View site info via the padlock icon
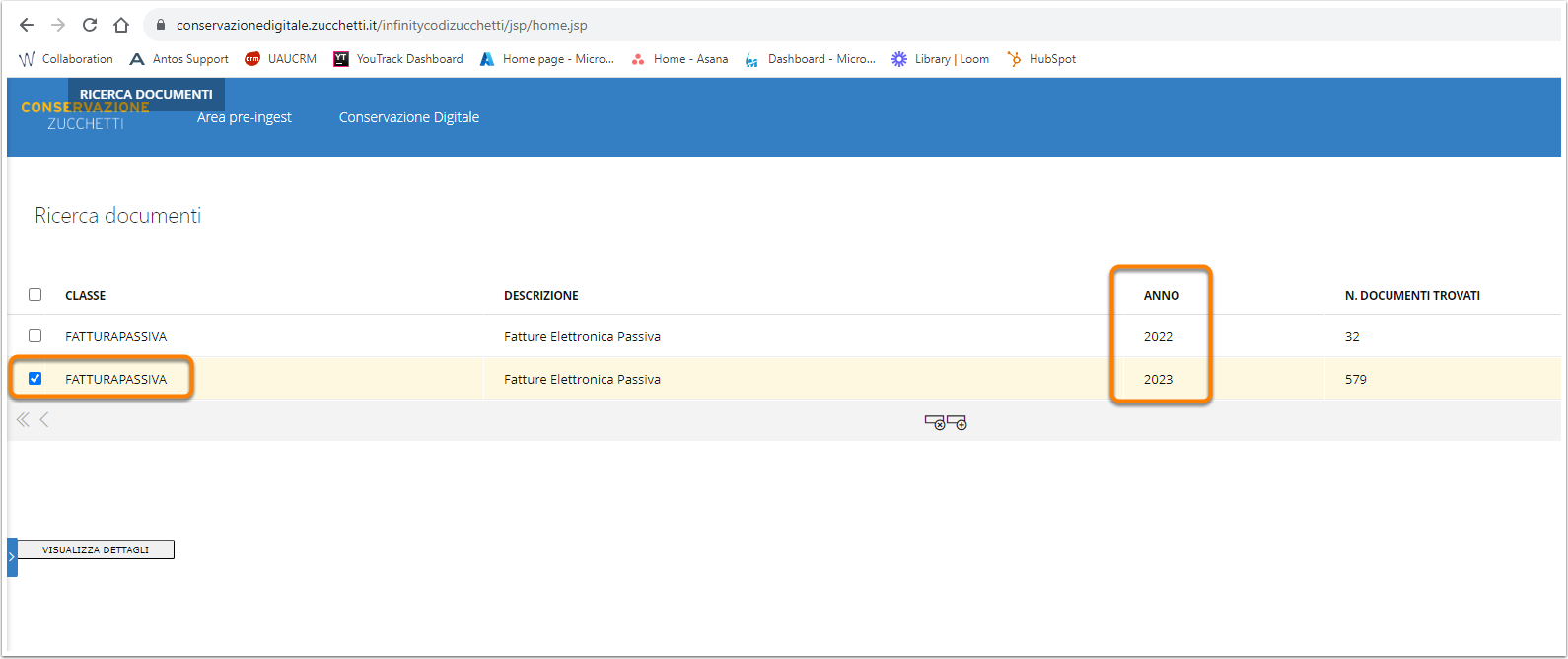The image size is (1568, 659). tap(161, 25)
